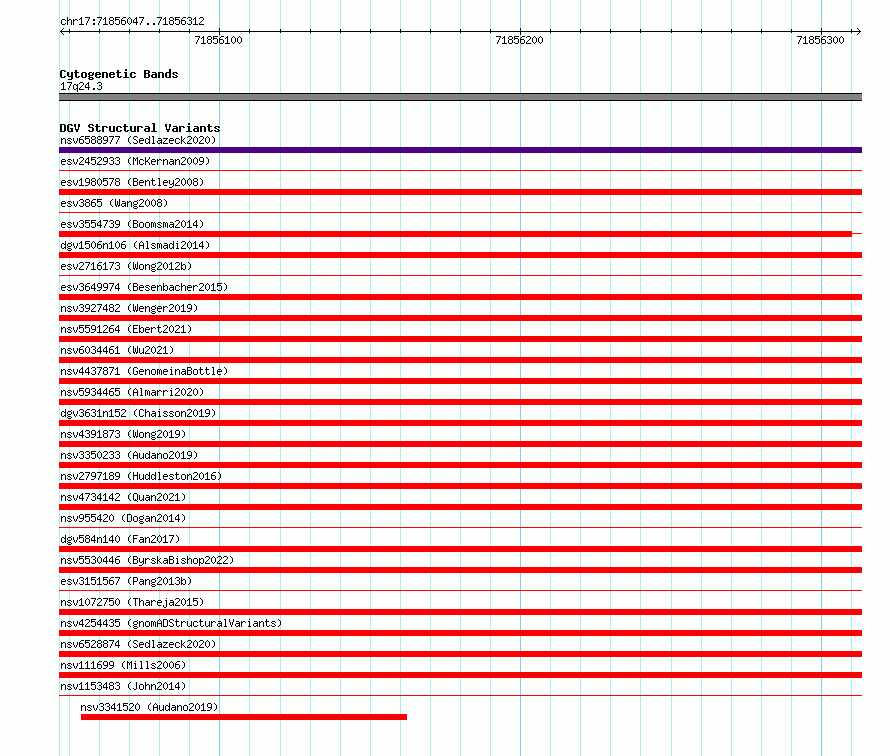Open variant esv3151567 (Pang2013b)

coord(126,581)
